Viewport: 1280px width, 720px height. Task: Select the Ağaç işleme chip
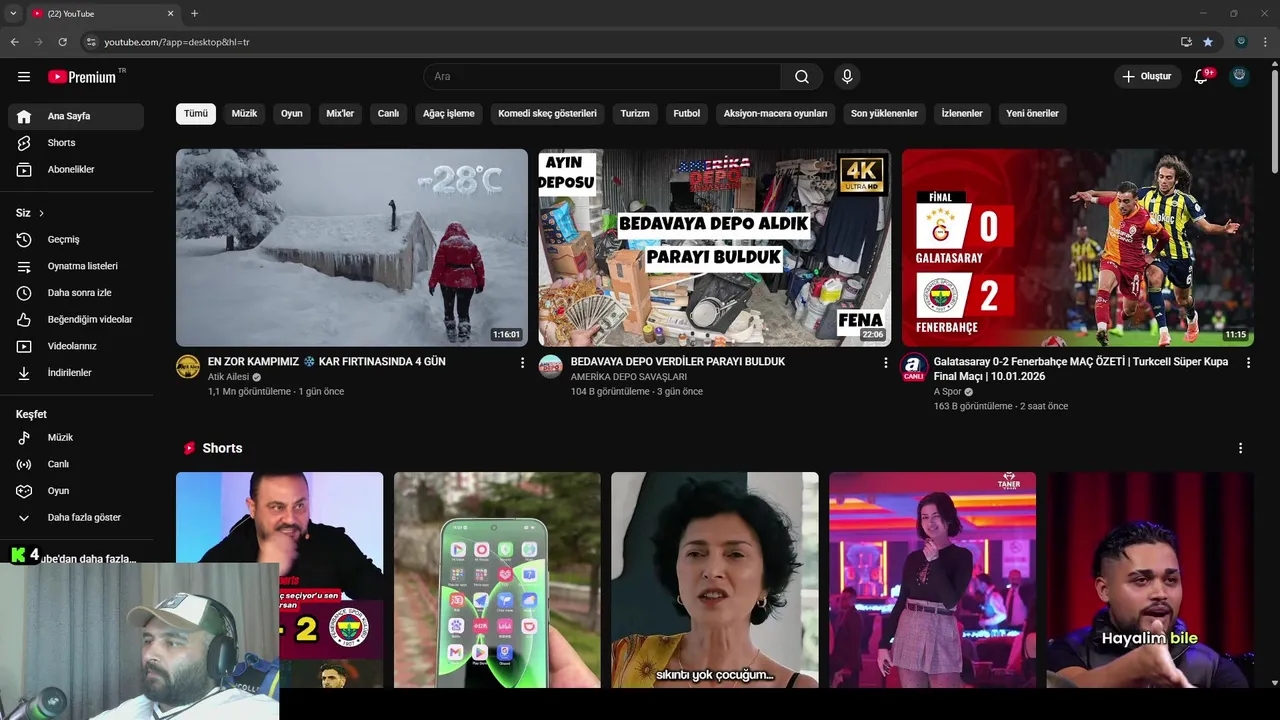[x=449, y=114]
